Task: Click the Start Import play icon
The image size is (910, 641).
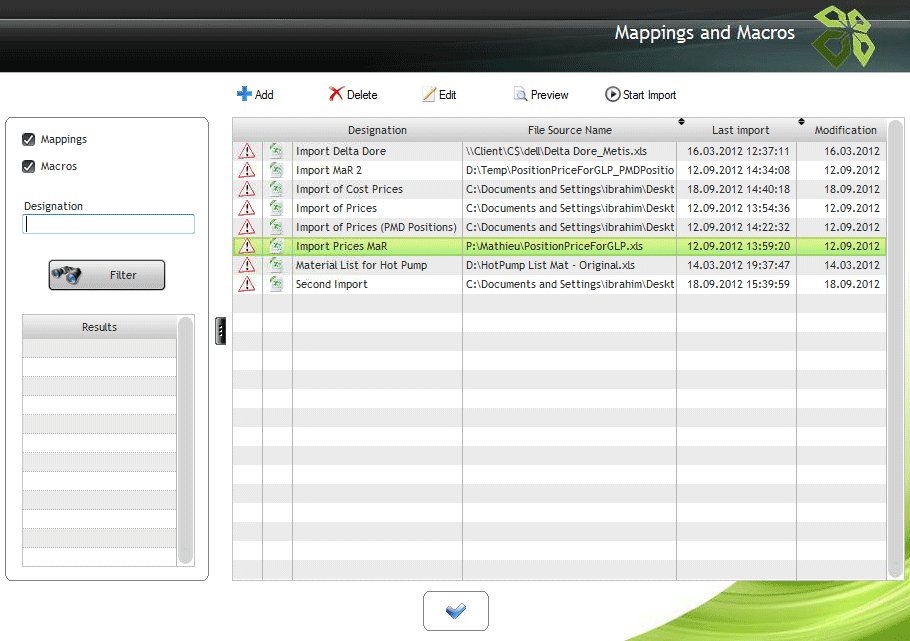Action: tap(612, 94)
